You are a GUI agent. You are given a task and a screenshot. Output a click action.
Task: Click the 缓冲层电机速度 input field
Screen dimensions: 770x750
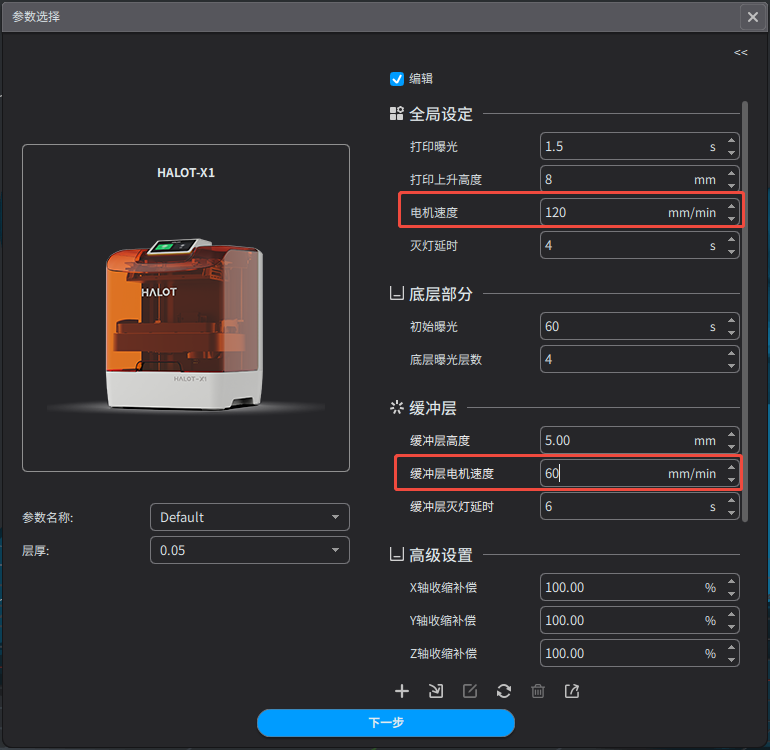click(639, 473)
